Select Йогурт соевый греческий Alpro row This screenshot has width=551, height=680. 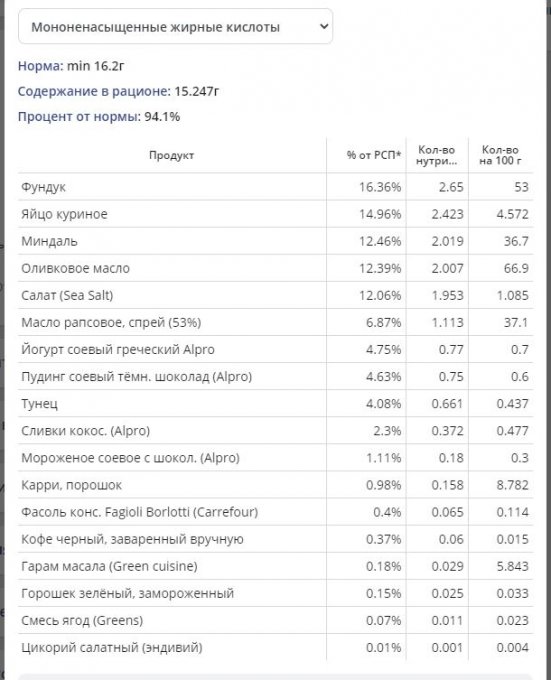(275, 349)
